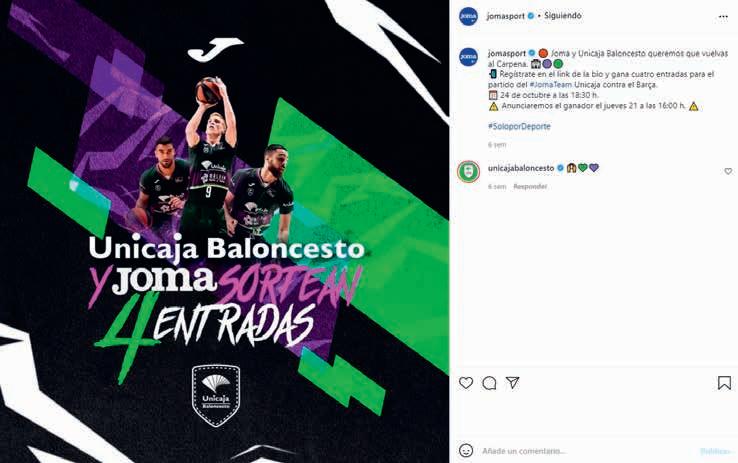Open jomasport profile picture in header

click(468, 16)
